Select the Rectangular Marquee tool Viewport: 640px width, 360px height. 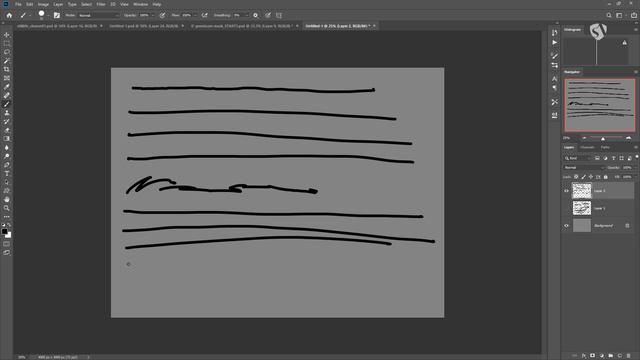pyautogui.click(x=7, y=44)
